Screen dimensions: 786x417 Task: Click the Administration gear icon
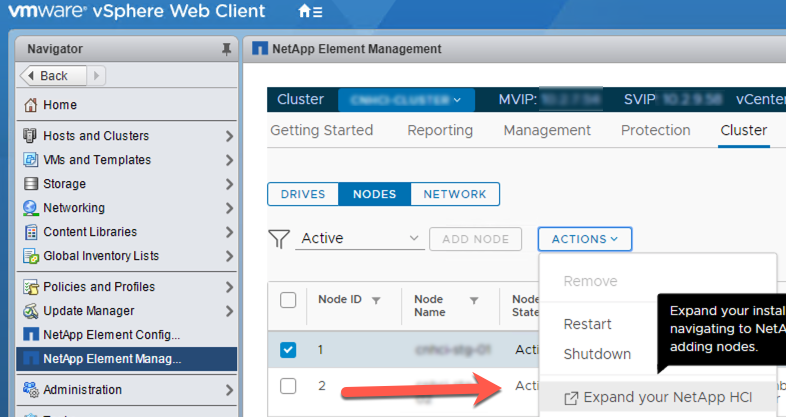pyautogui.click(x=31, y=389)
